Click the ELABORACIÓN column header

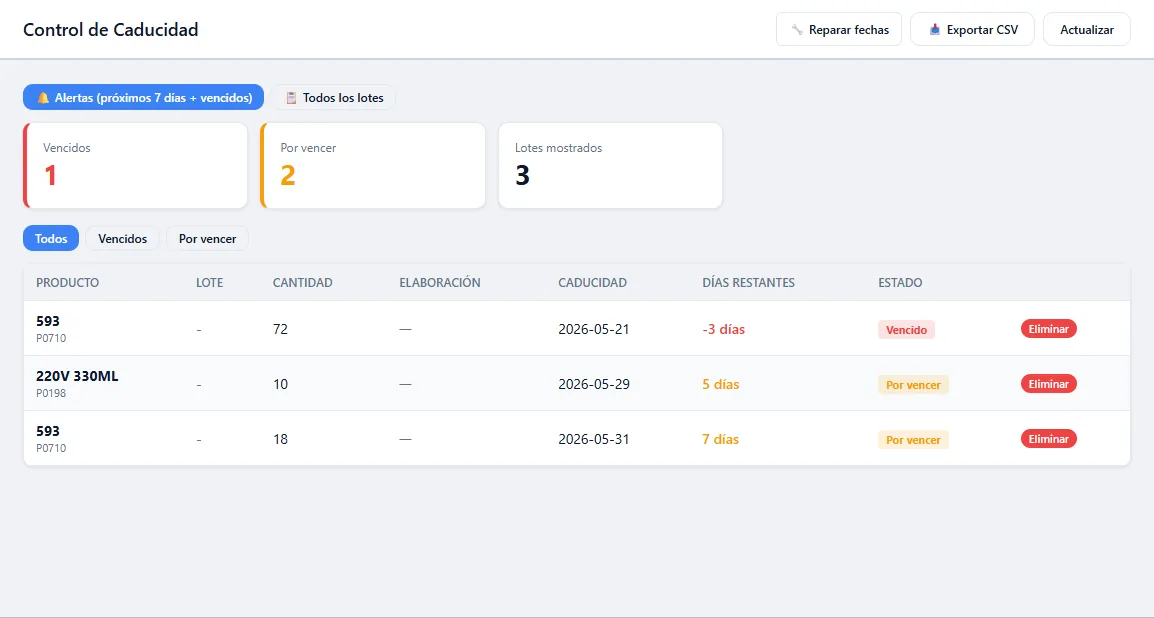(439, 283)
